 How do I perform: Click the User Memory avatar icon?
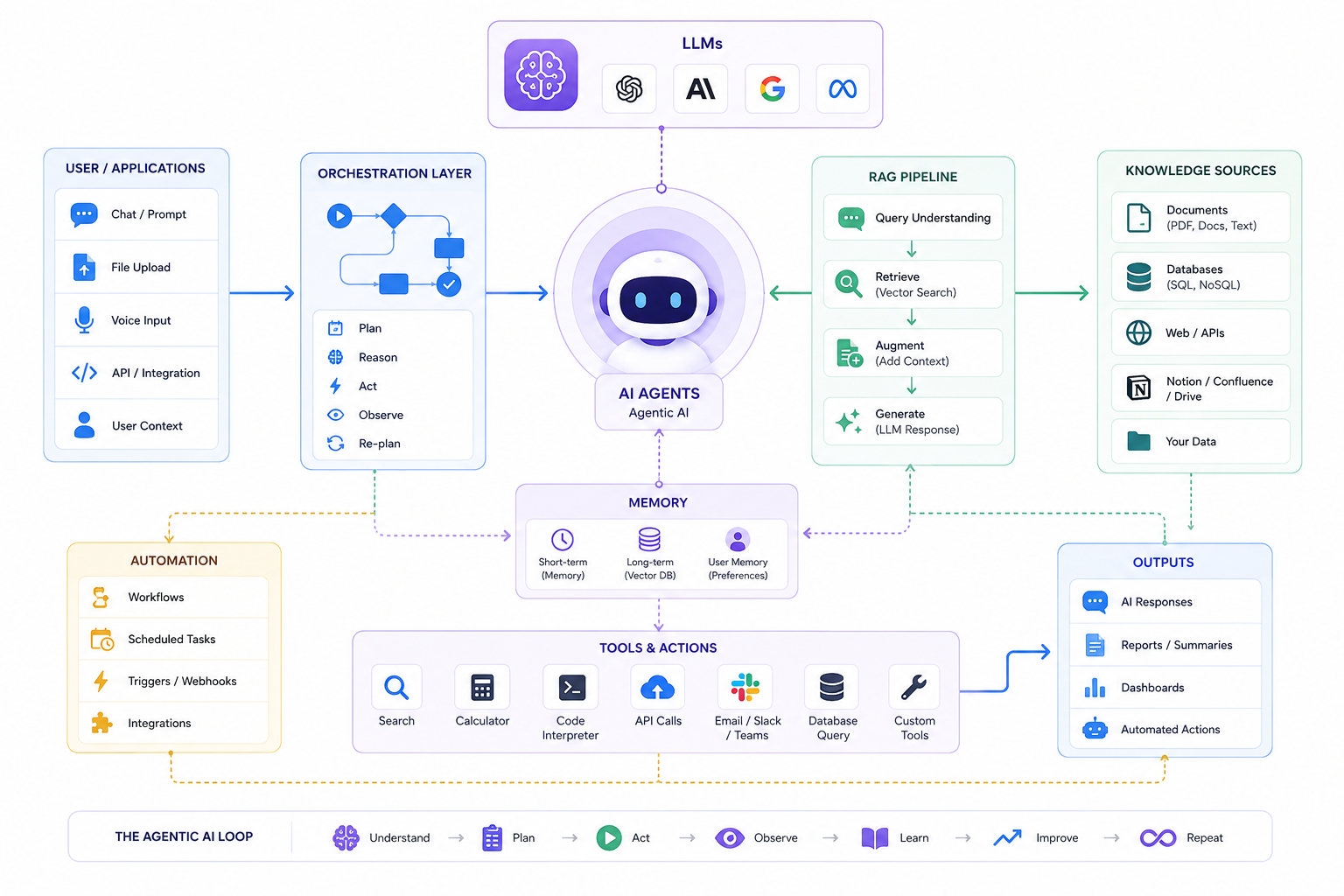738,539
